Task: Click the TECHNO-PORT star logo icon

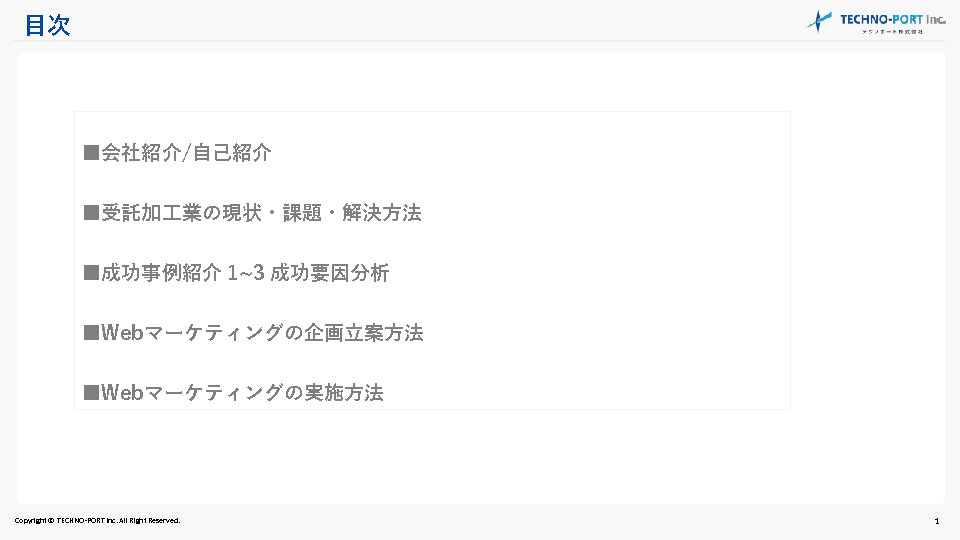Action: click(820, 21)
